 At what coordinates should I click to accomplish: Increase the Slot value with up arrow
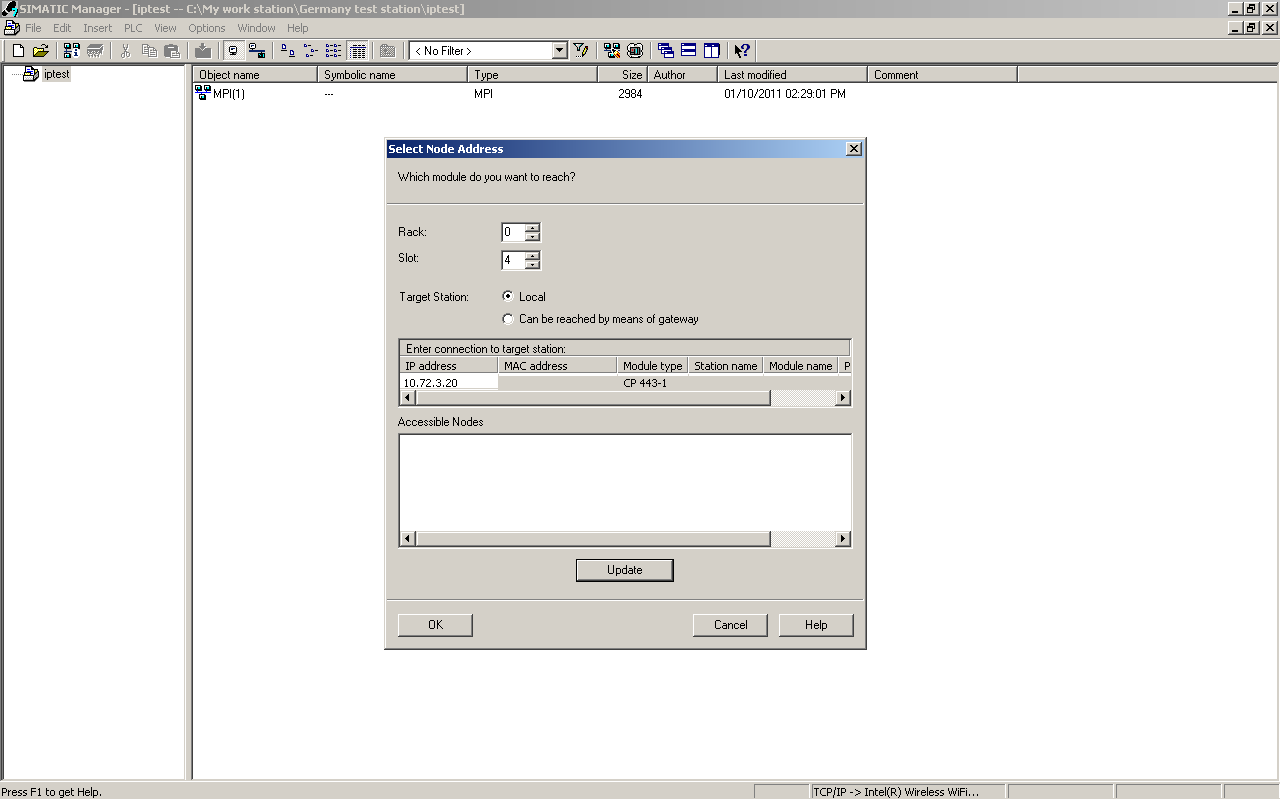(x=533, y=255)
